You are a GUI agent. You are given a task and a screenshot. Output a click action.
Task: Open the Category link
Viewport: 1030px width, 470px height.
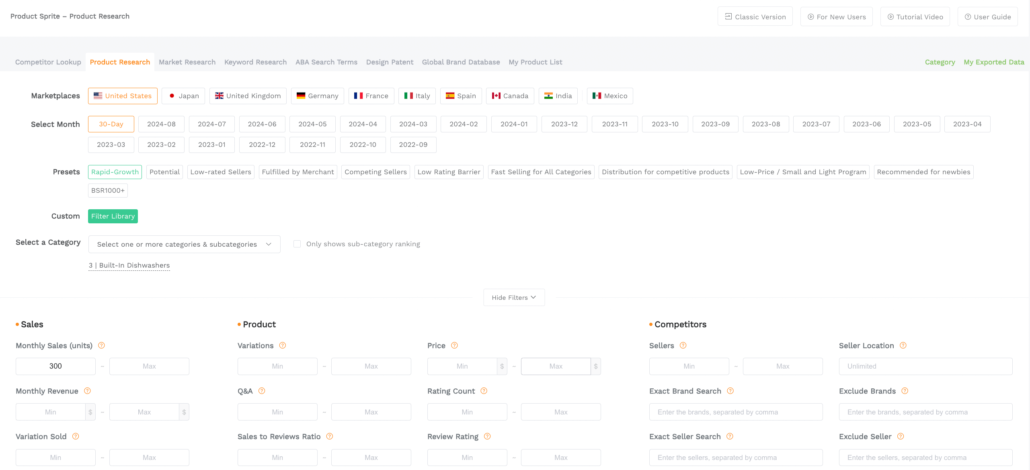point(940,62)
